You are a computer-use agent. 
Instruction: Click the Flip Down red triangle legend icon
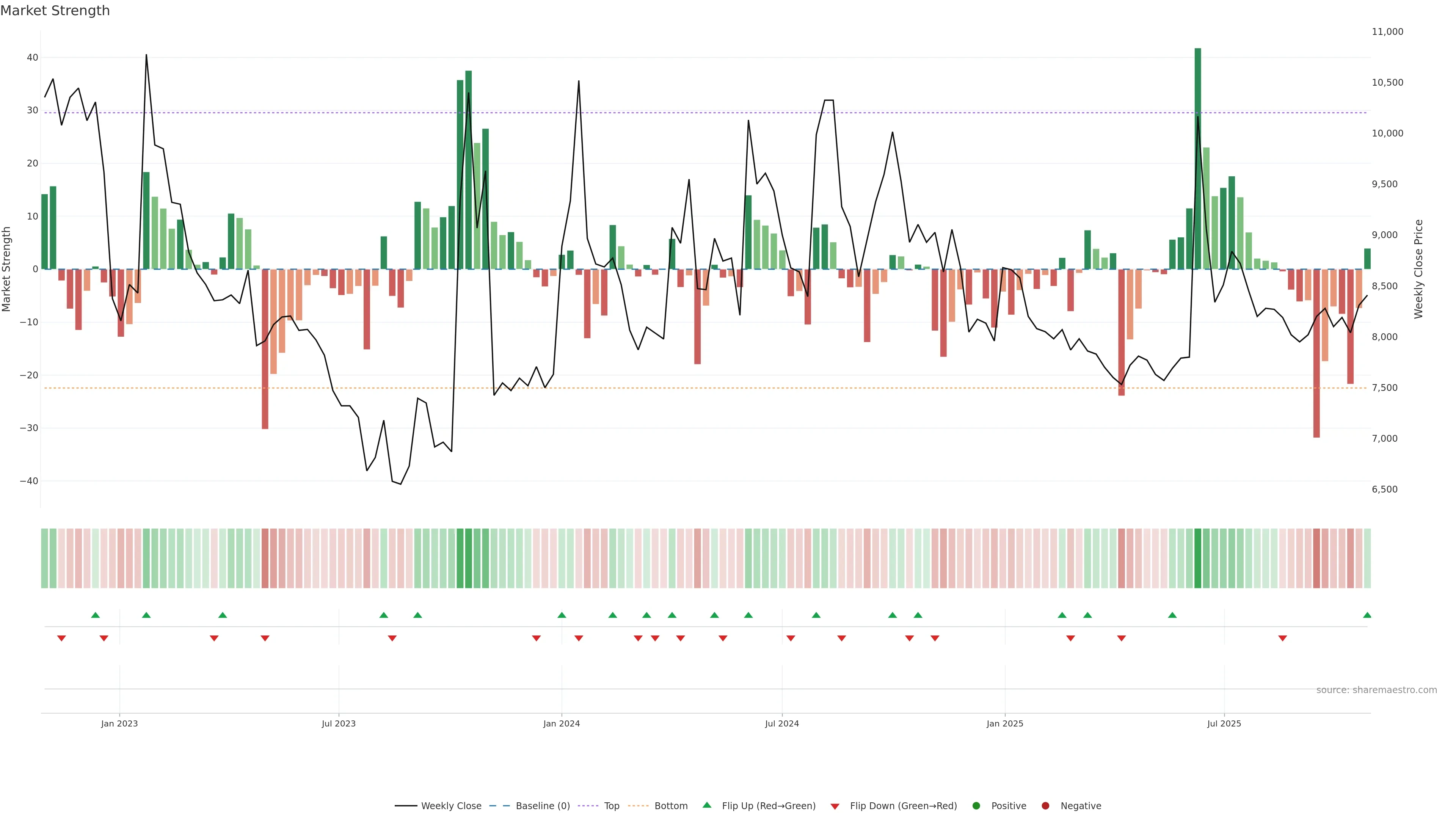click(835, 806)
